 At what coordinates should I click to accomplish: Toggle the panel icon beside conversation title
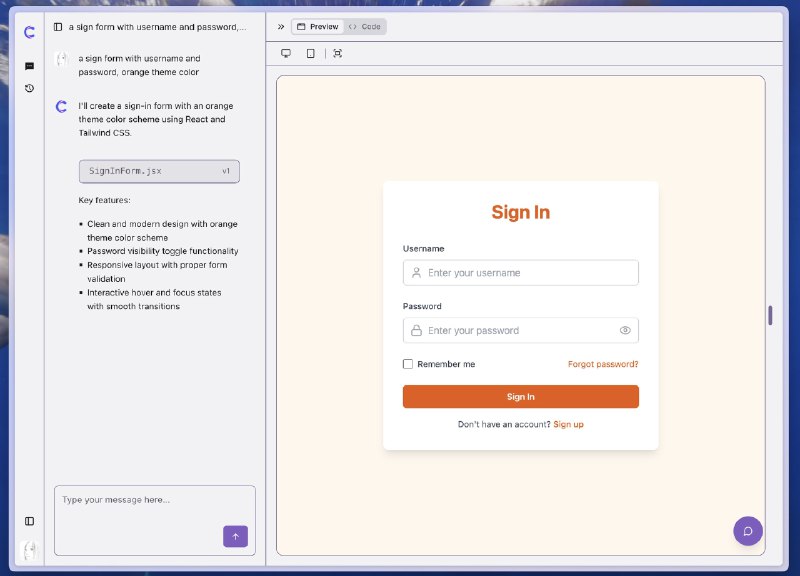point(58,27)
